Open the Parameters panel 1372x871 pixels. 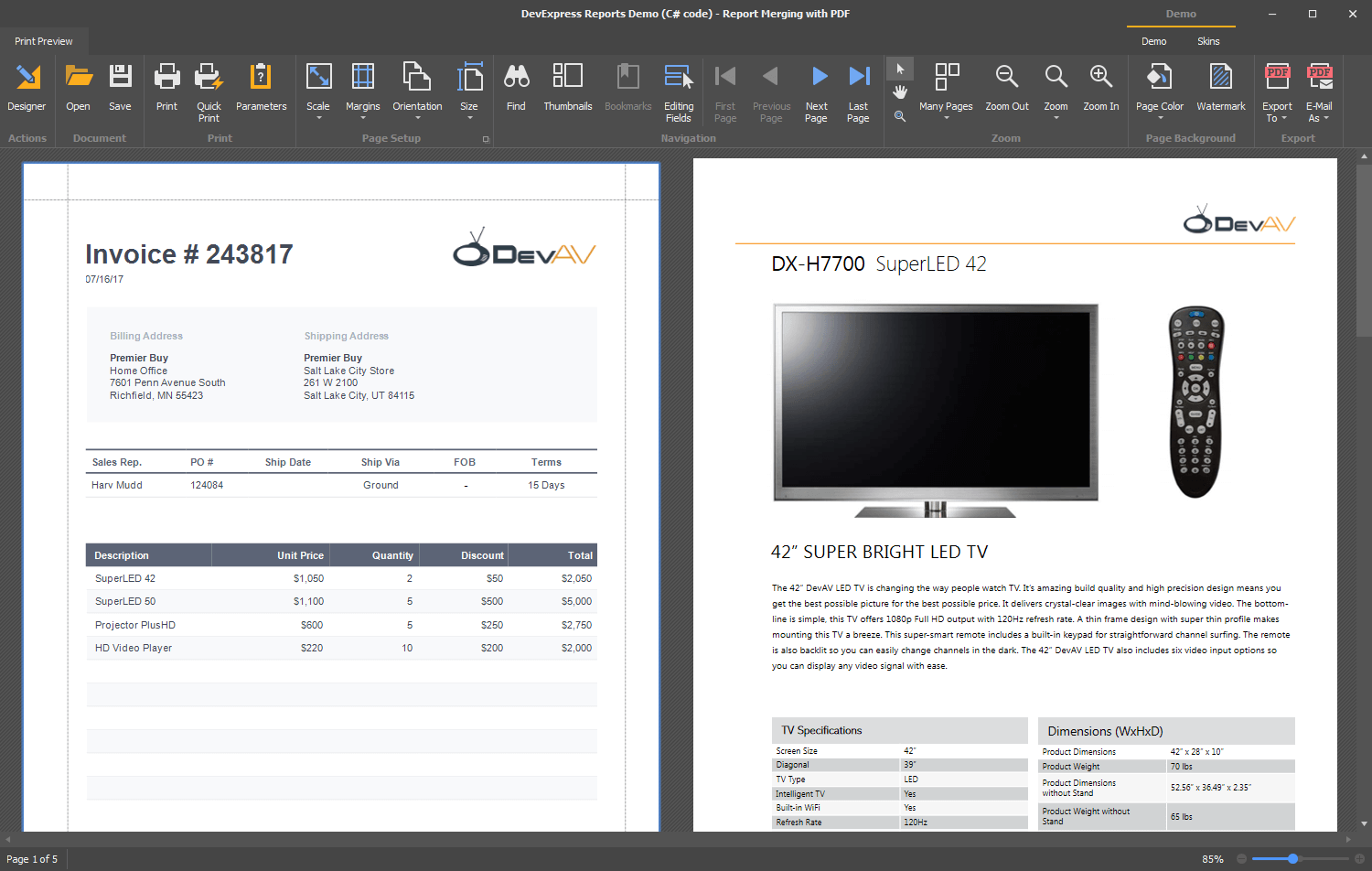(x=261, y=89)
